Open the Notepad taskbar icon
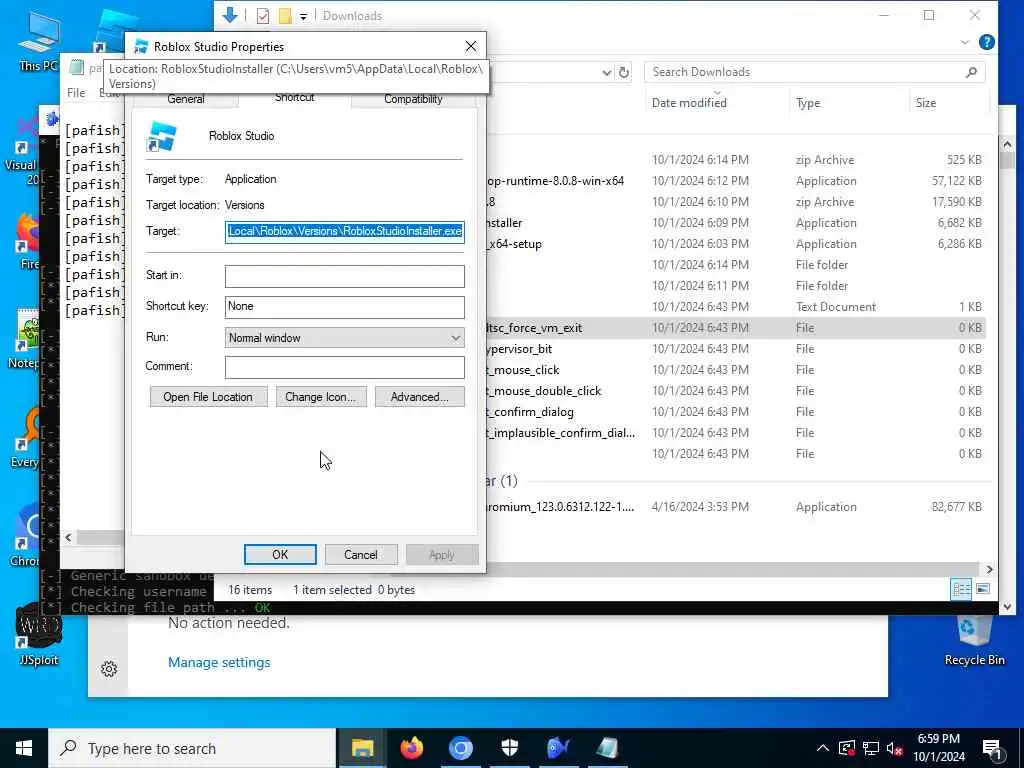Viewport: 1024px width, 768px height. click(x=607, y=748)
